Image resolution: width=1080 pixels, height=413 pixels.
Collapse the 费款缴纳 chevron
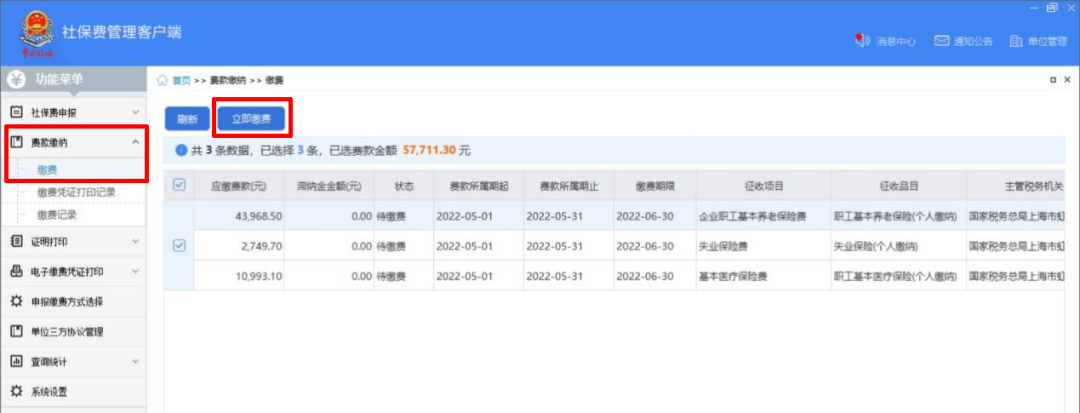coord(135,142)
